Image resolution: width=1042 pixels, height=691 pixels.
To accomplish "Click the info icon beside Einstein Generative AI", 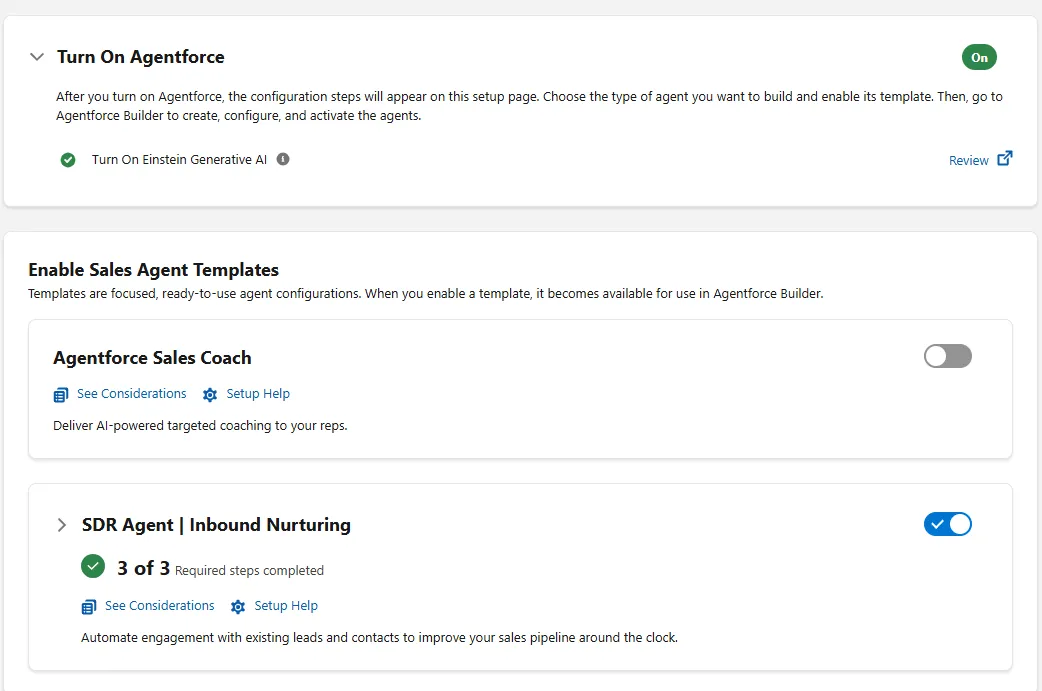I will click(x=283, y=159).
